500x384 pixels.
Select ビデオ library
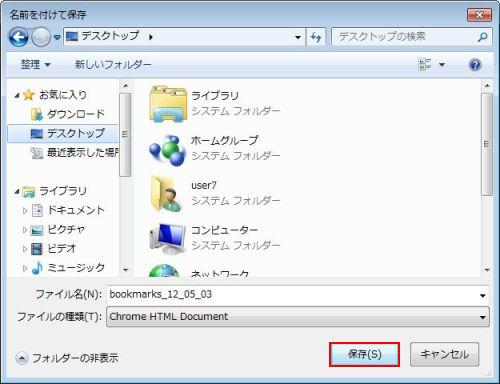click(62, 248)
